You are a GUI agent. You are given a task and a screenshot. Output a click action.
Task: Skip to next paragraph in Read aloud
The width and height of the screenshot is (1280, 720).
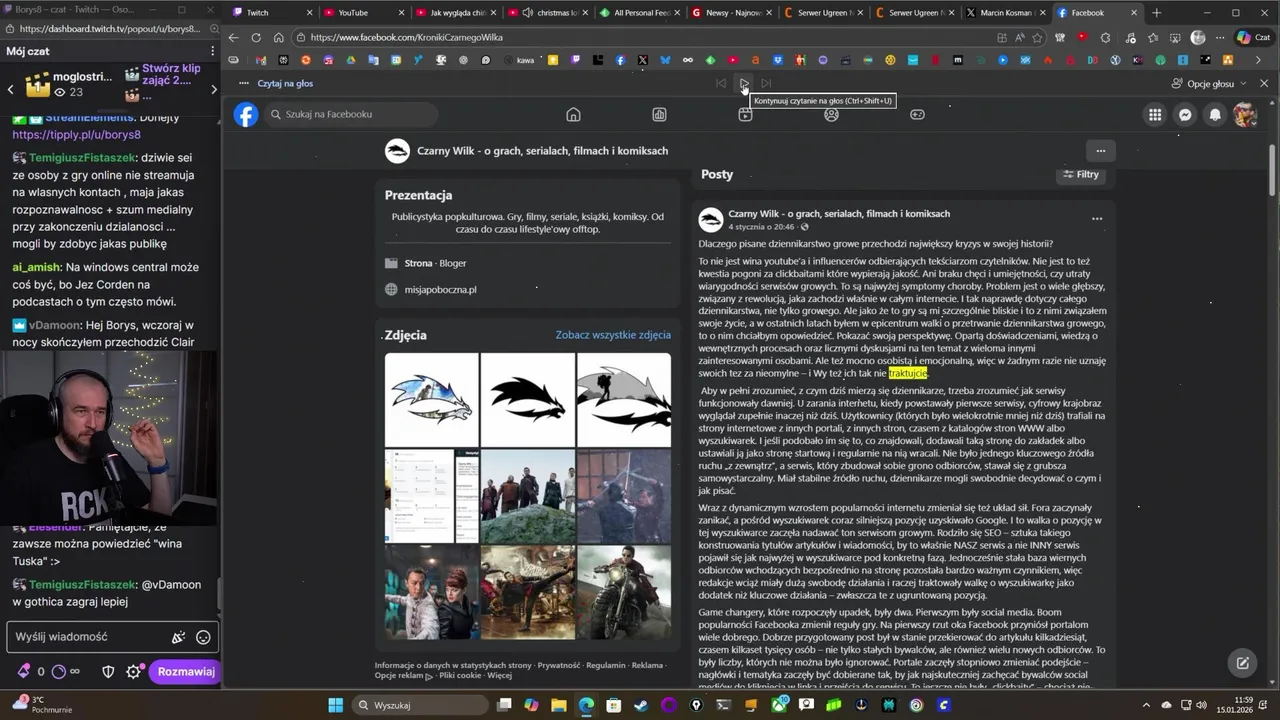[766, 83]
